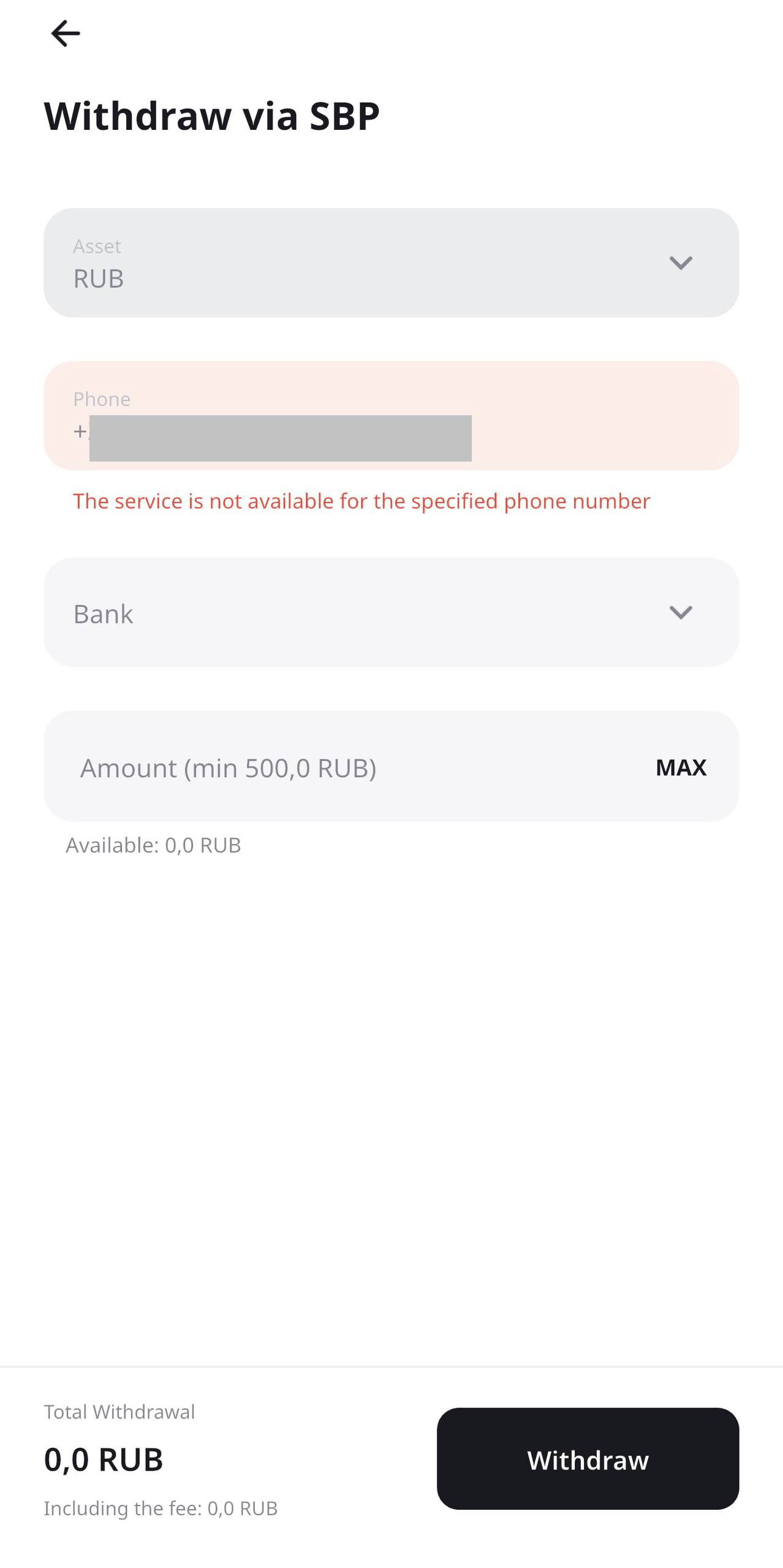Click the small Phone field label
The image size is (783, 1568).
[102, 399]
